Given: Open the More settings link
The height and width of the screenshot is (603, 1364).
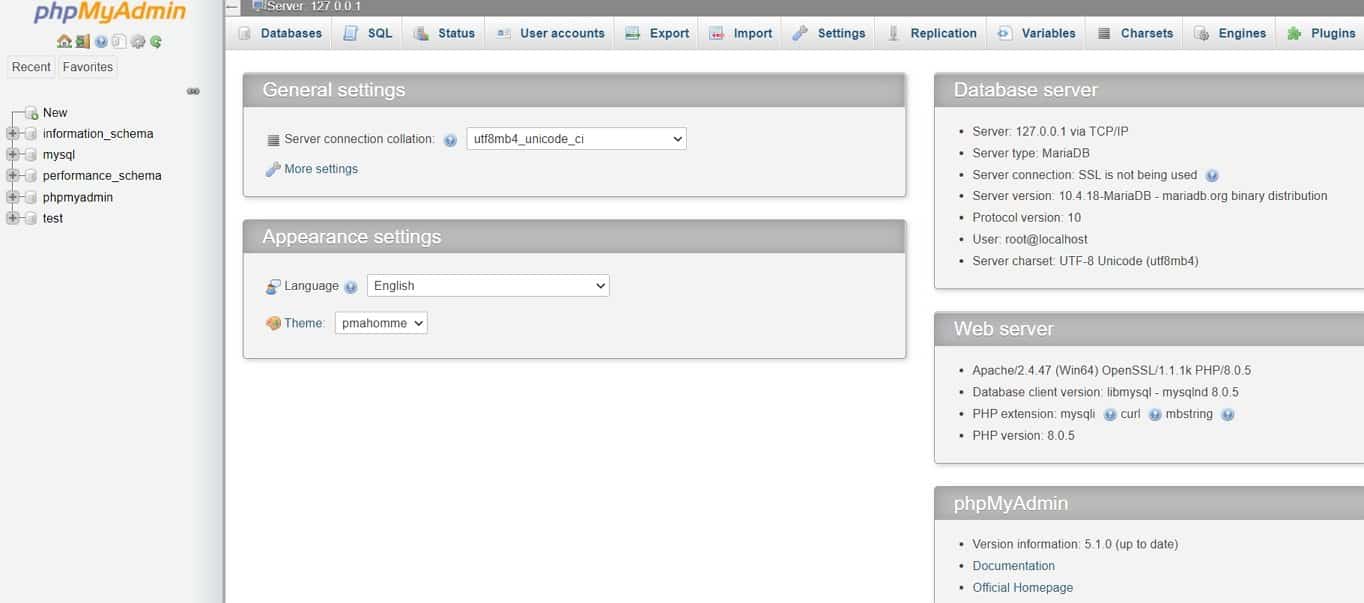Looking at the screenshot, I should 321,169.
